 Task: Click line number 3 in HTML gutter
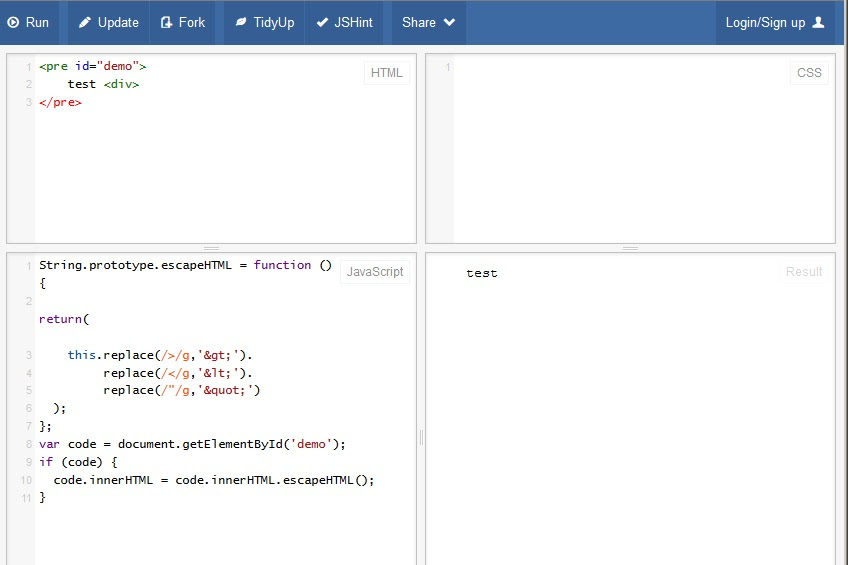(29, 102)
